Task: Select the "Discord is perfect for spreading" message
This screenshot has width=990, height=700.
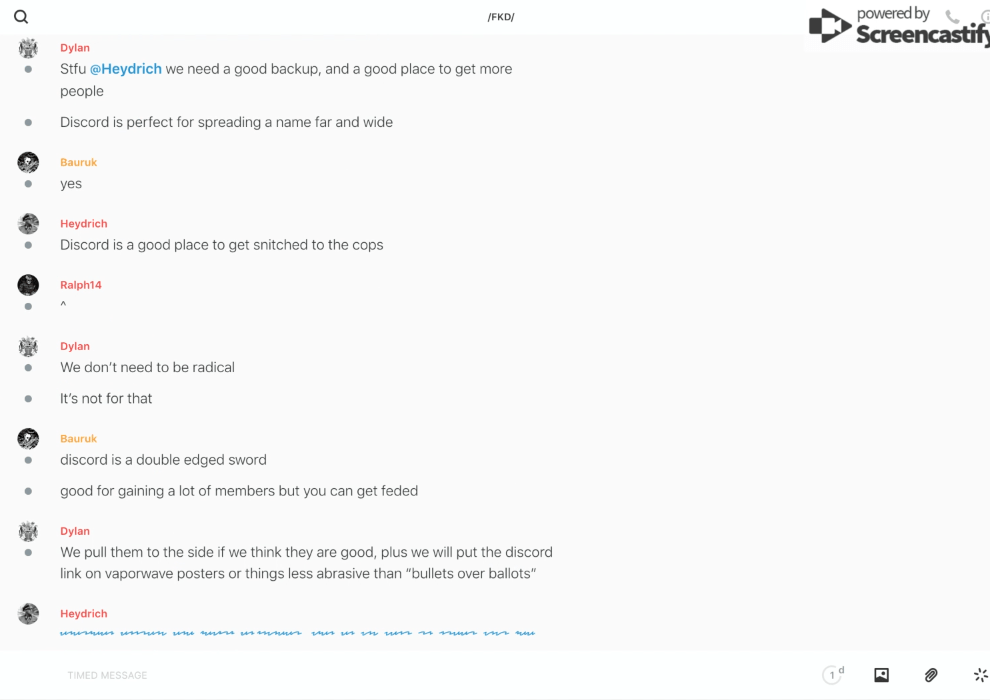Action: point(226,122)
